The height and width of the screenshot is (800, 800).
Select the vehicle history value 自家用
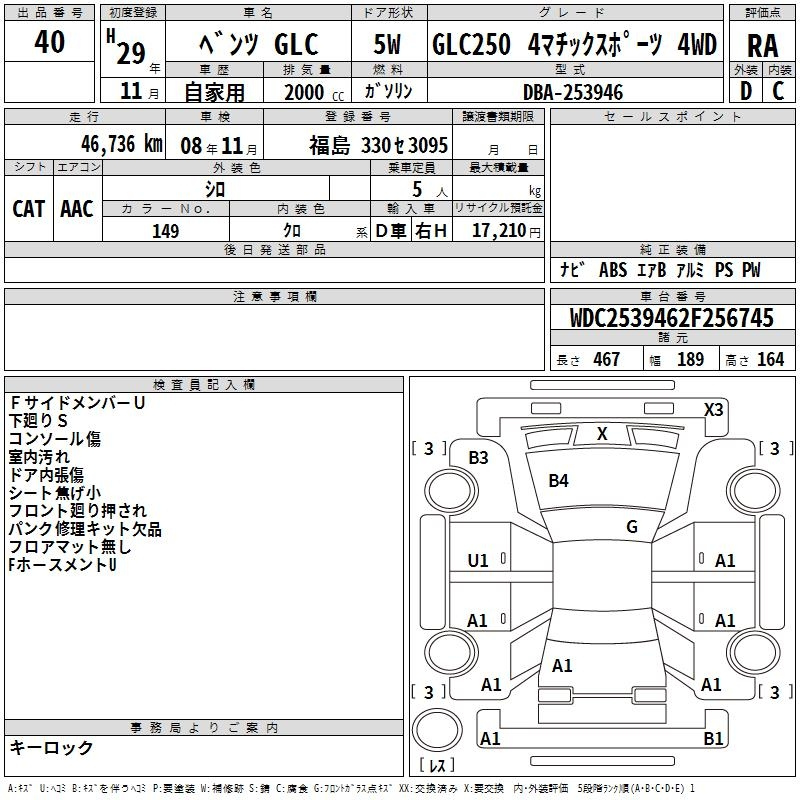coord(214,92)
